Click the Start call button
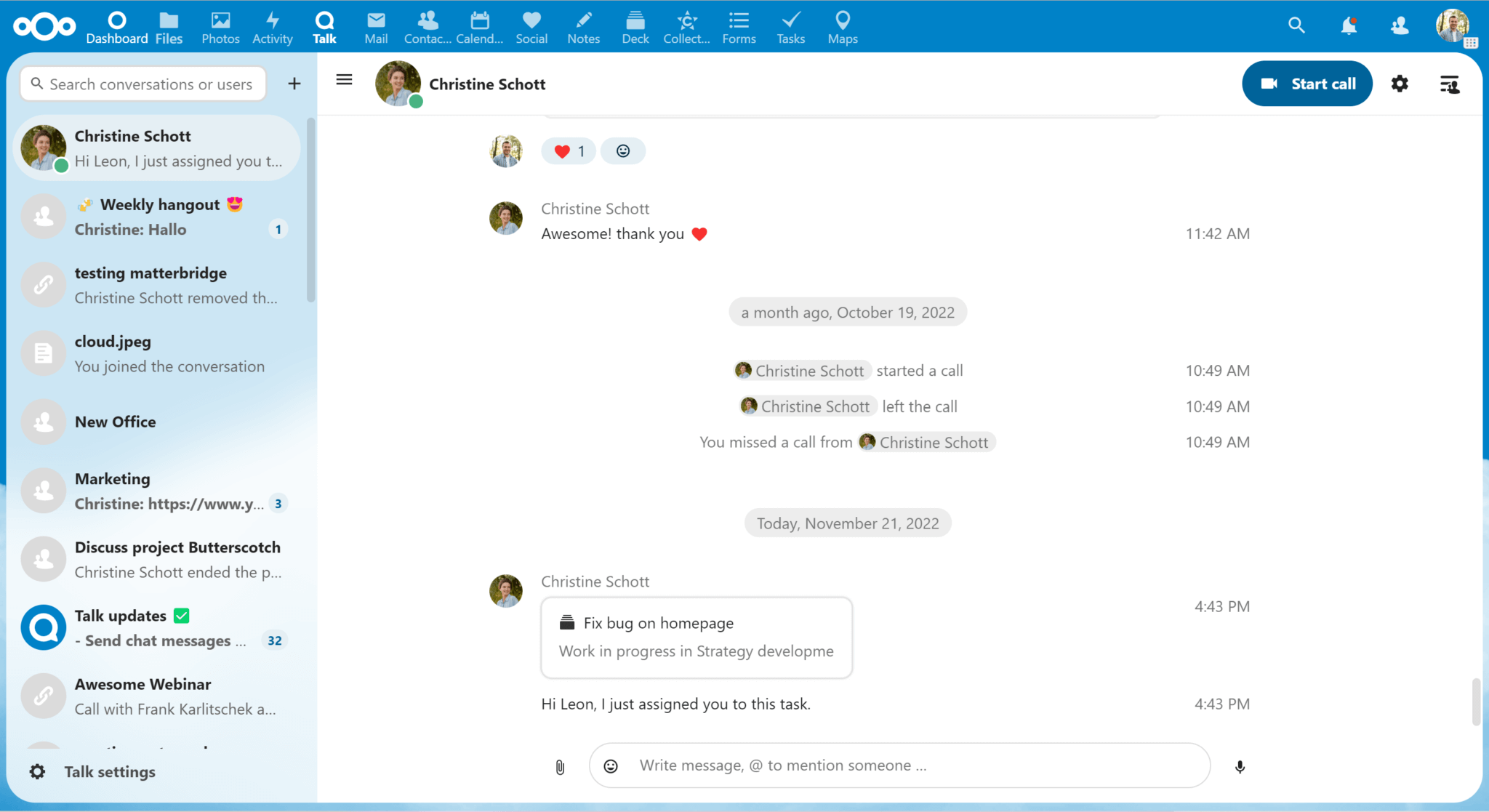The width and height of the screenshot is (1489, 812). click(x=1307, y=83)
